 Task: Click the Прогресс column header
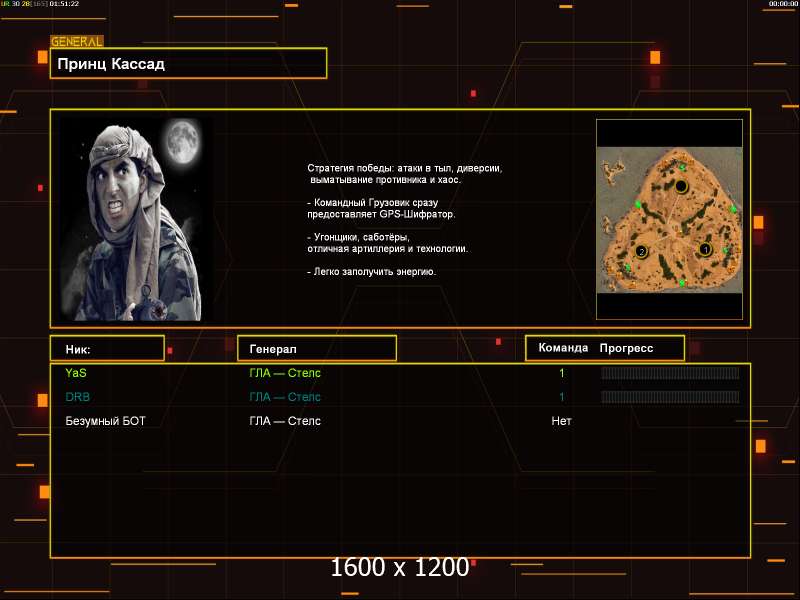[626, 348]
